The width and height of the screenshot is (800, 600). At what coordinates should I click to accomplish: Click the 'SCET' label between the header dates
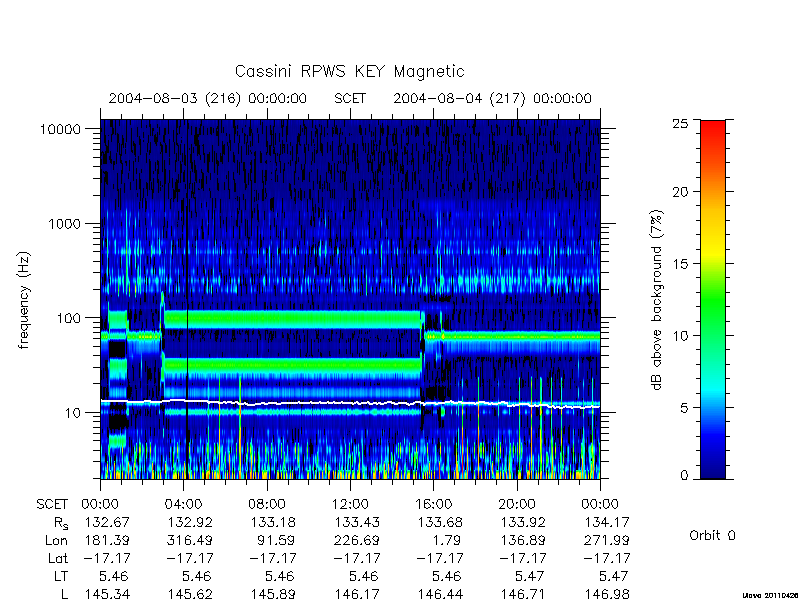350,98
